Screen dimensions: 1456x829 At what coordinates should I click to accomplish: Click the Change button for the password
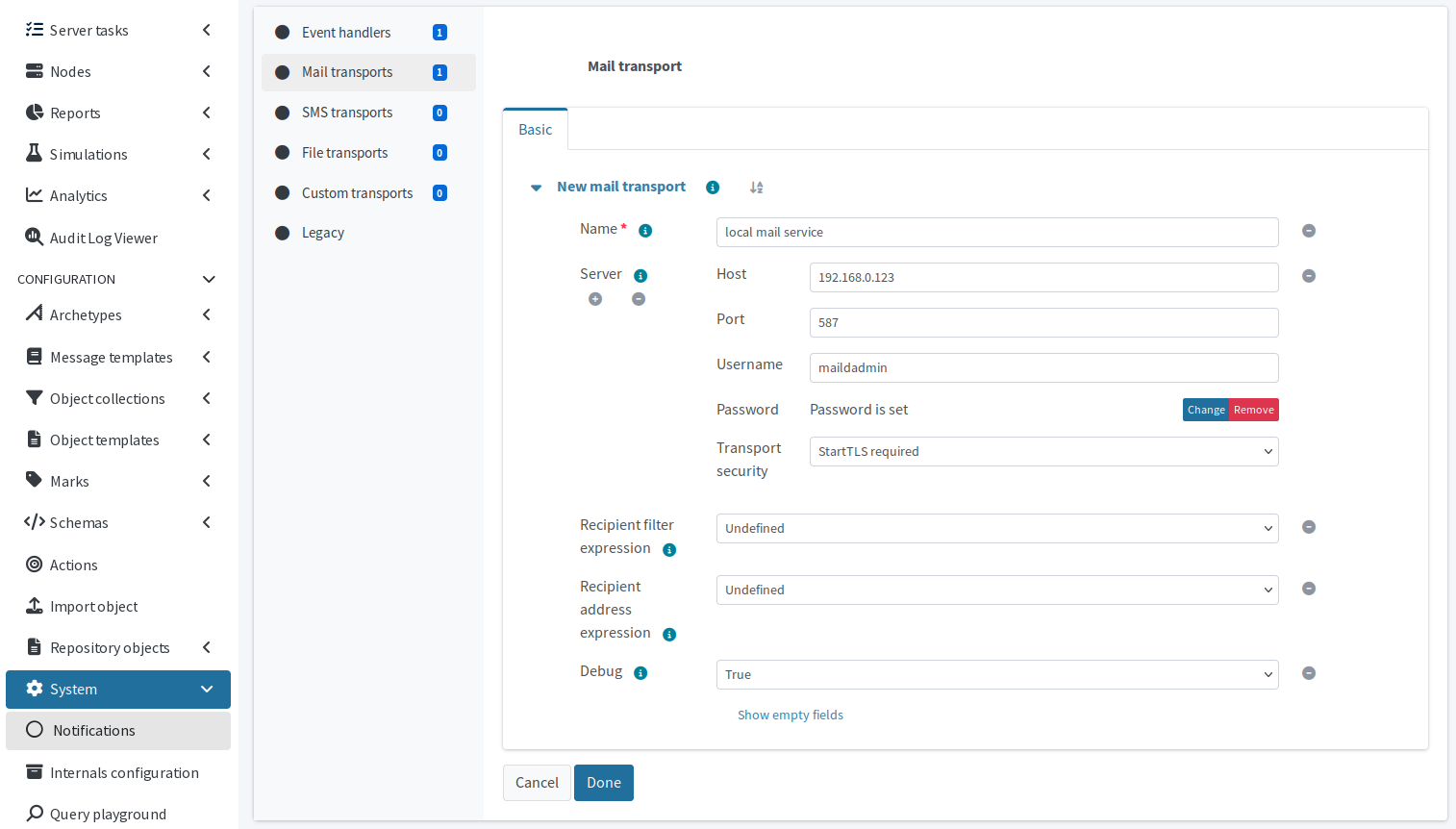point(1206,409)
